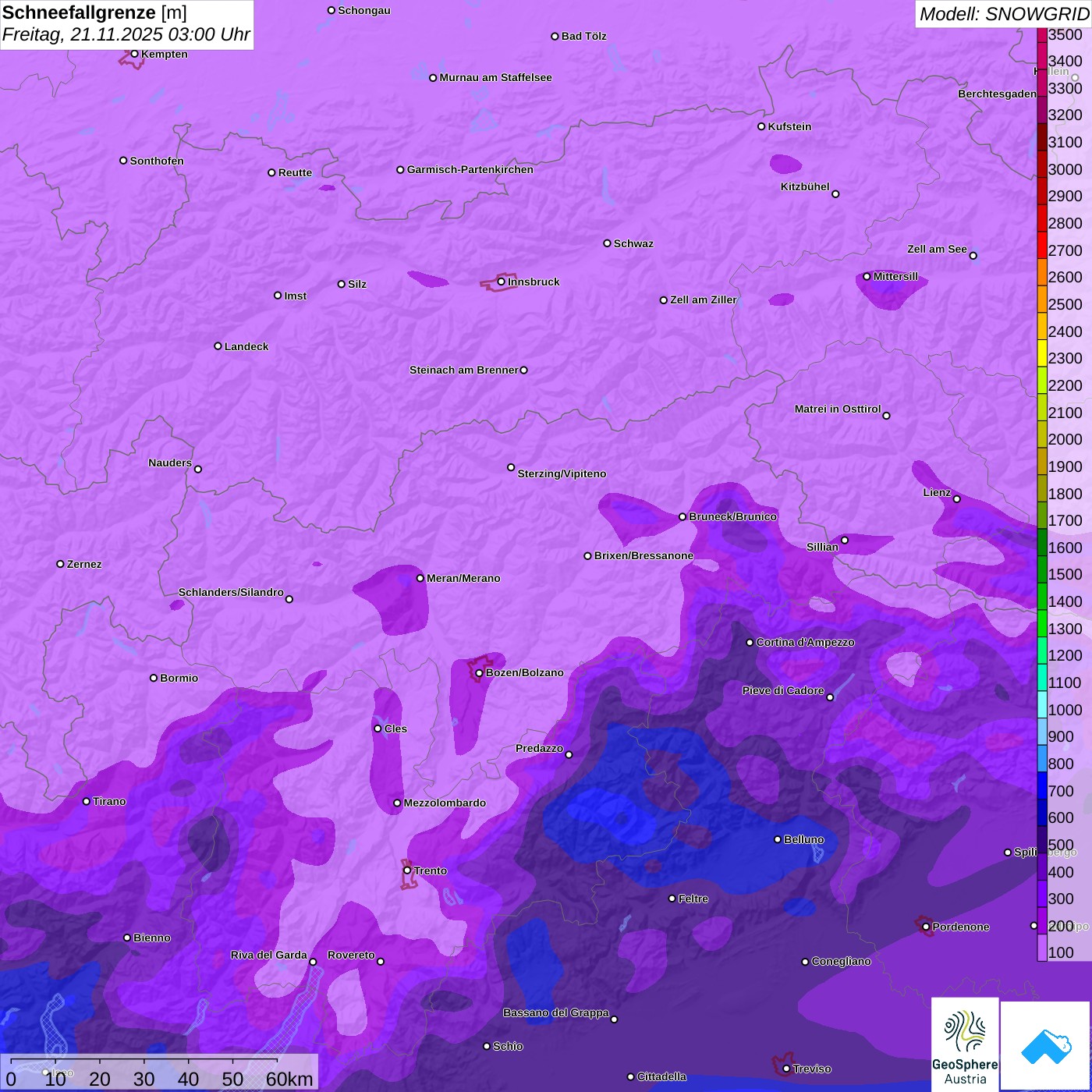Click the Zell am See label
This screenshot has width=1092, height=1092.
(x=937, y=249)
